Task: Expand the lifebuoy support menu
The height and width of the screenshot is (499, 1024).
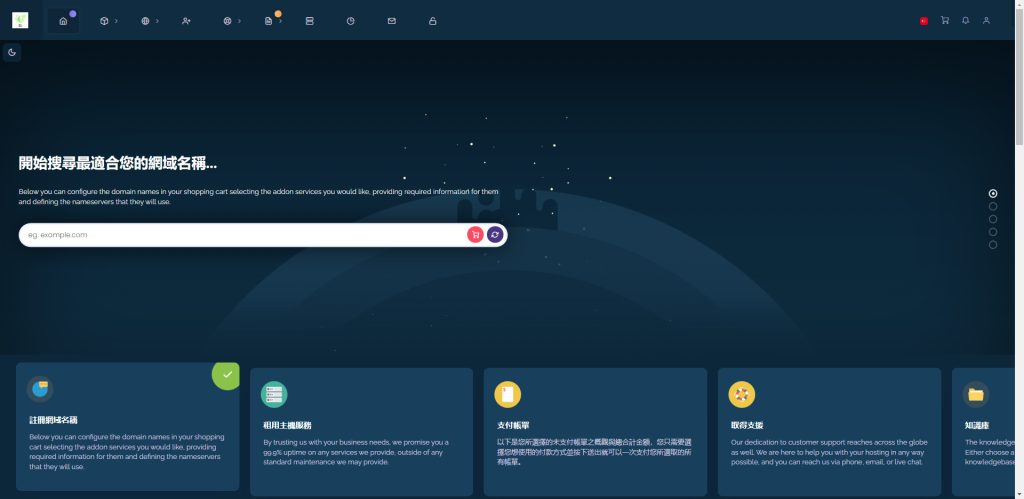Action: pos(231,21)
